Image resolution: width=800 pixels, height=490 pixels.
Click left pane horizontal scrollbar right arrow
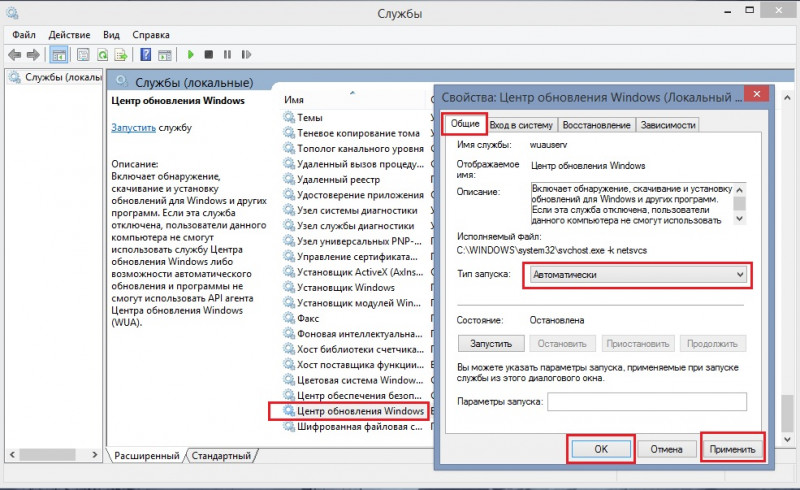click(94, 454)
